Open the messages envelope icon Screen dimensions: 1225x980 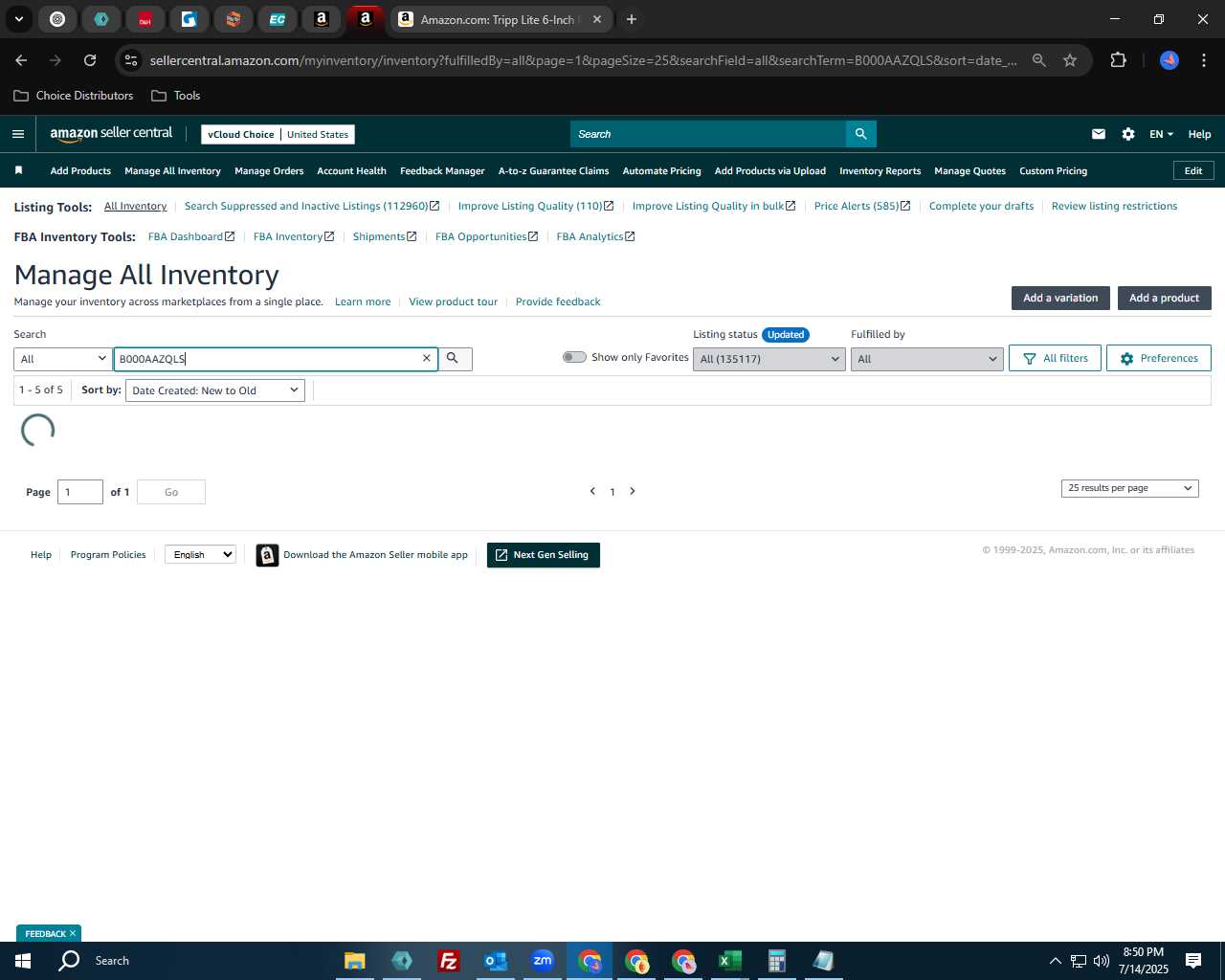[1099, 134]
